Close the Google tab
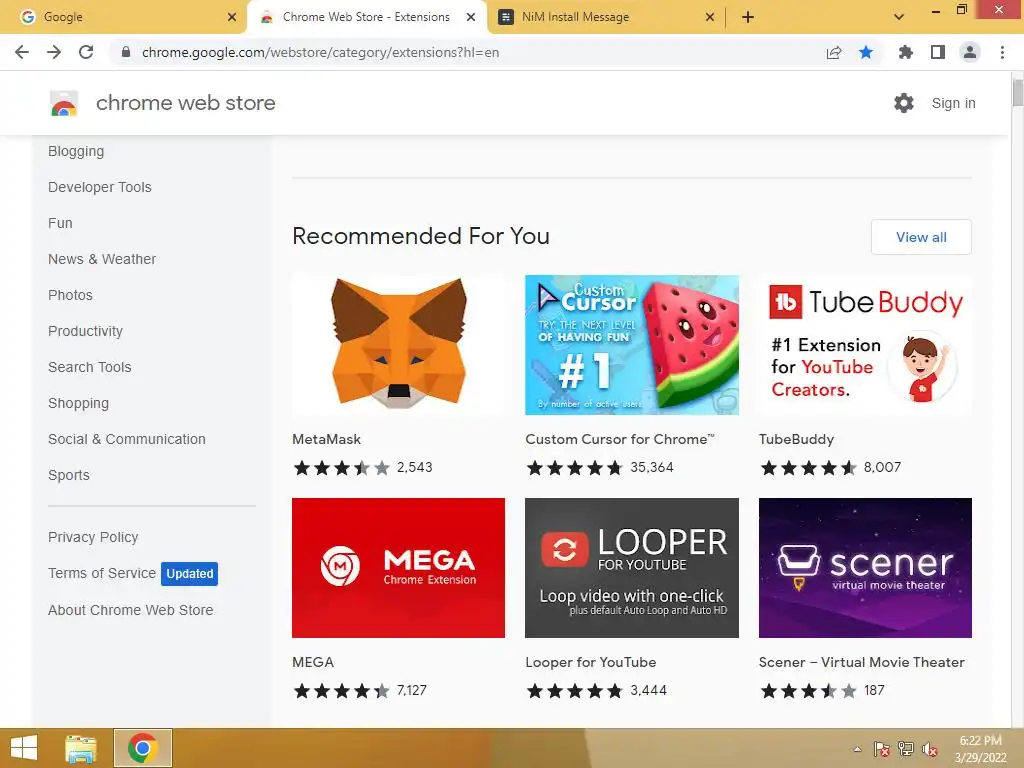 pyautogui.click(x=232, y=17)
